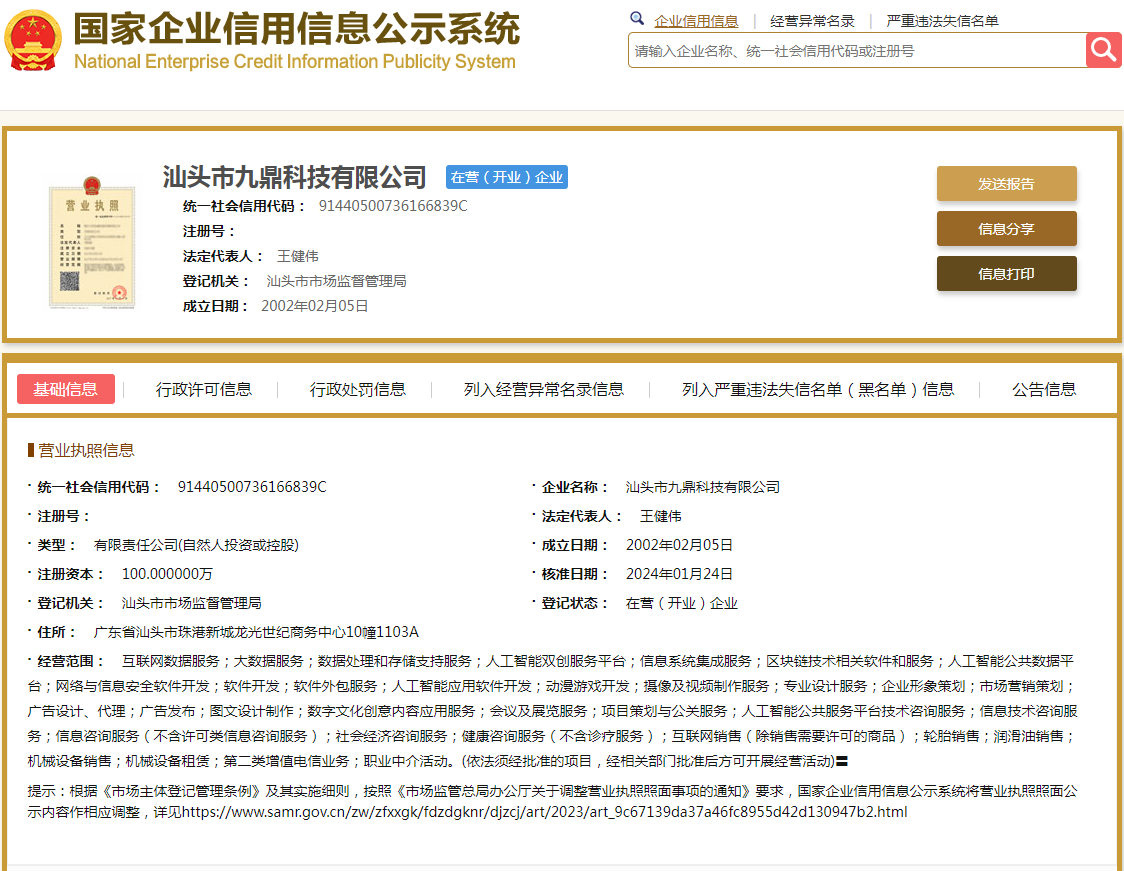Open the 行政许可信息 tab
The image size is (1124, 871).
[x=204, y=389]
